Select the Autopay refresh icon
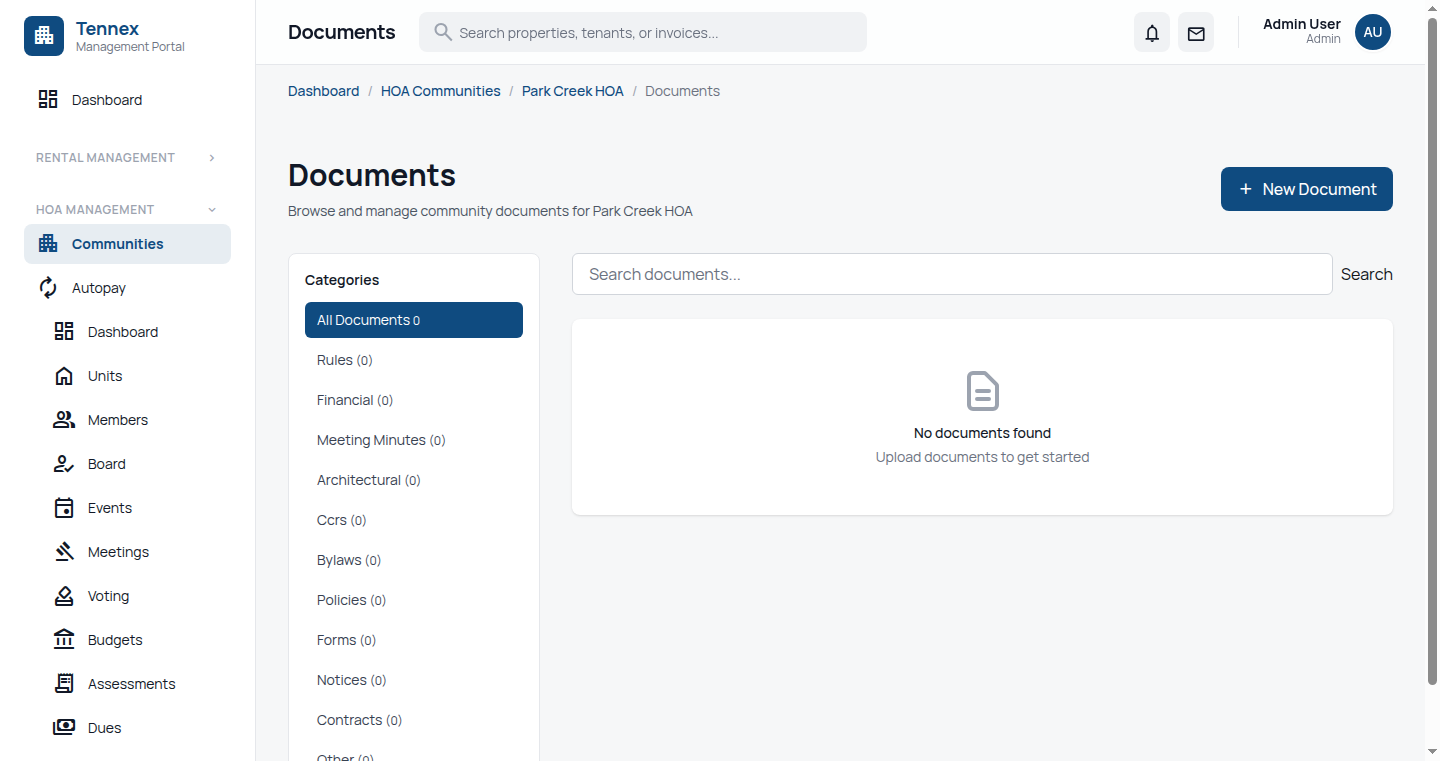 pos(47,287)
